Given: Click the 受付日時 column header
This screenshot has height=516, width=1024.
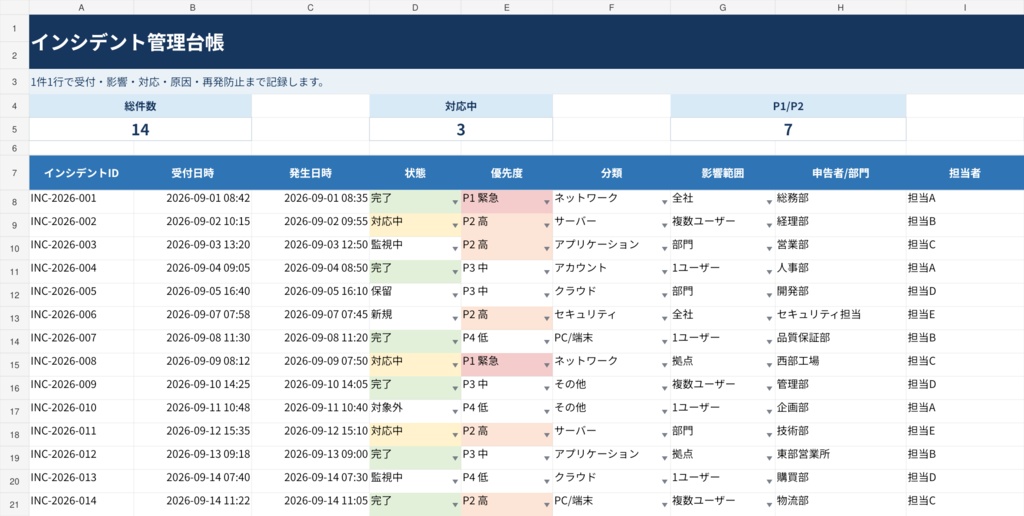Looking at the screenshot, I should pos(193,173).
